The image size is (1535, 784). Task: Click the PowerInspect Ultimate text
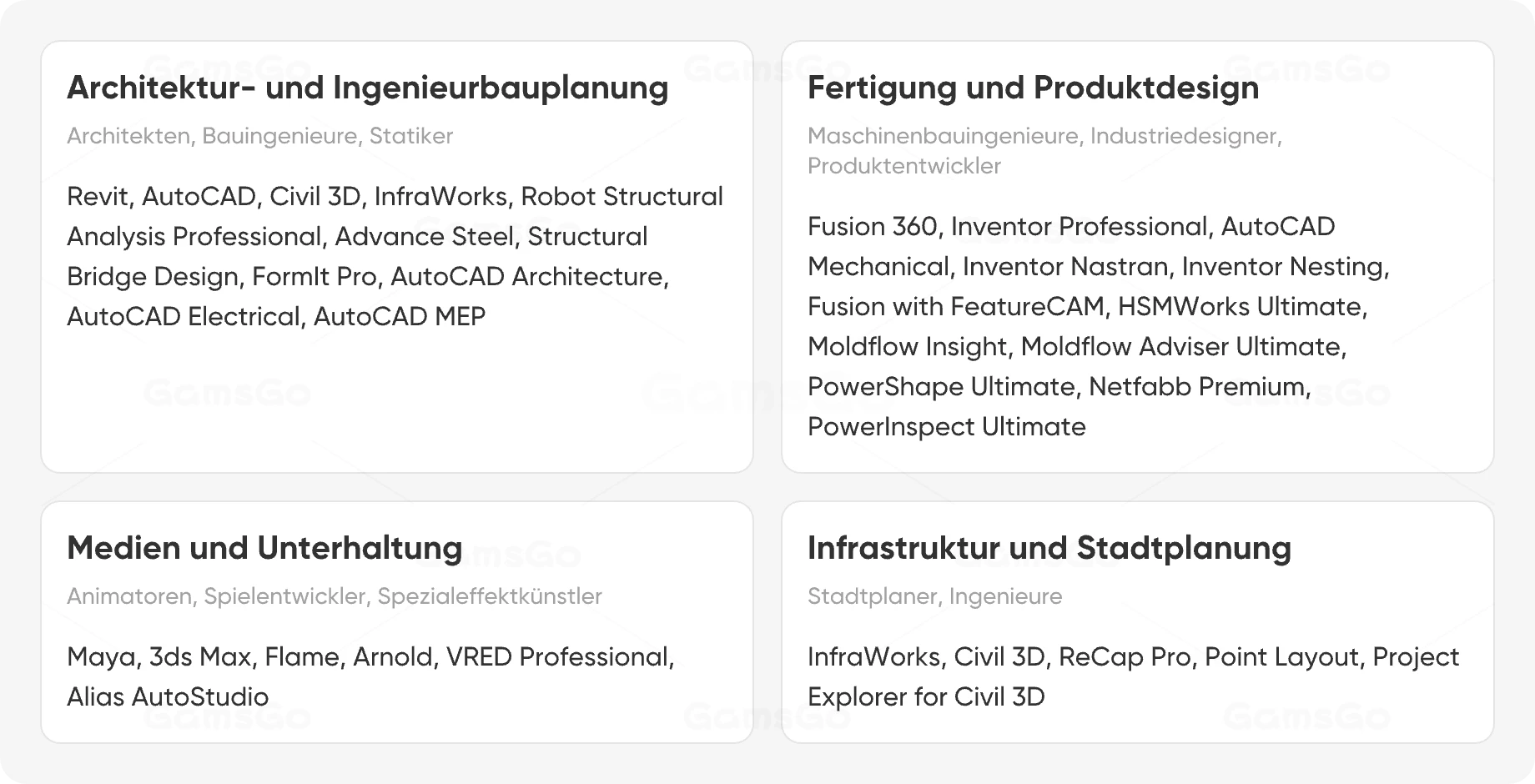(947, 427)
